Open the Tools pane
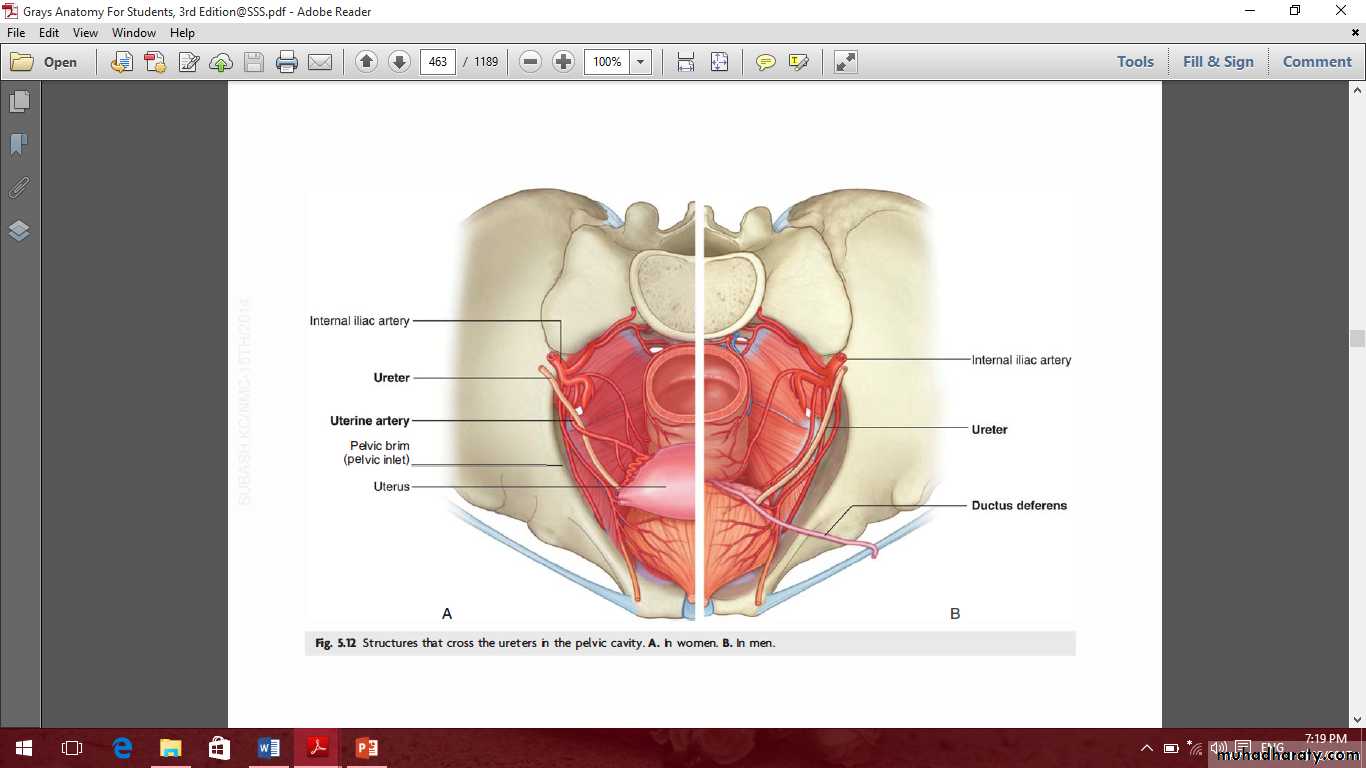The image size is (1366, 768). click(1135, 62)
